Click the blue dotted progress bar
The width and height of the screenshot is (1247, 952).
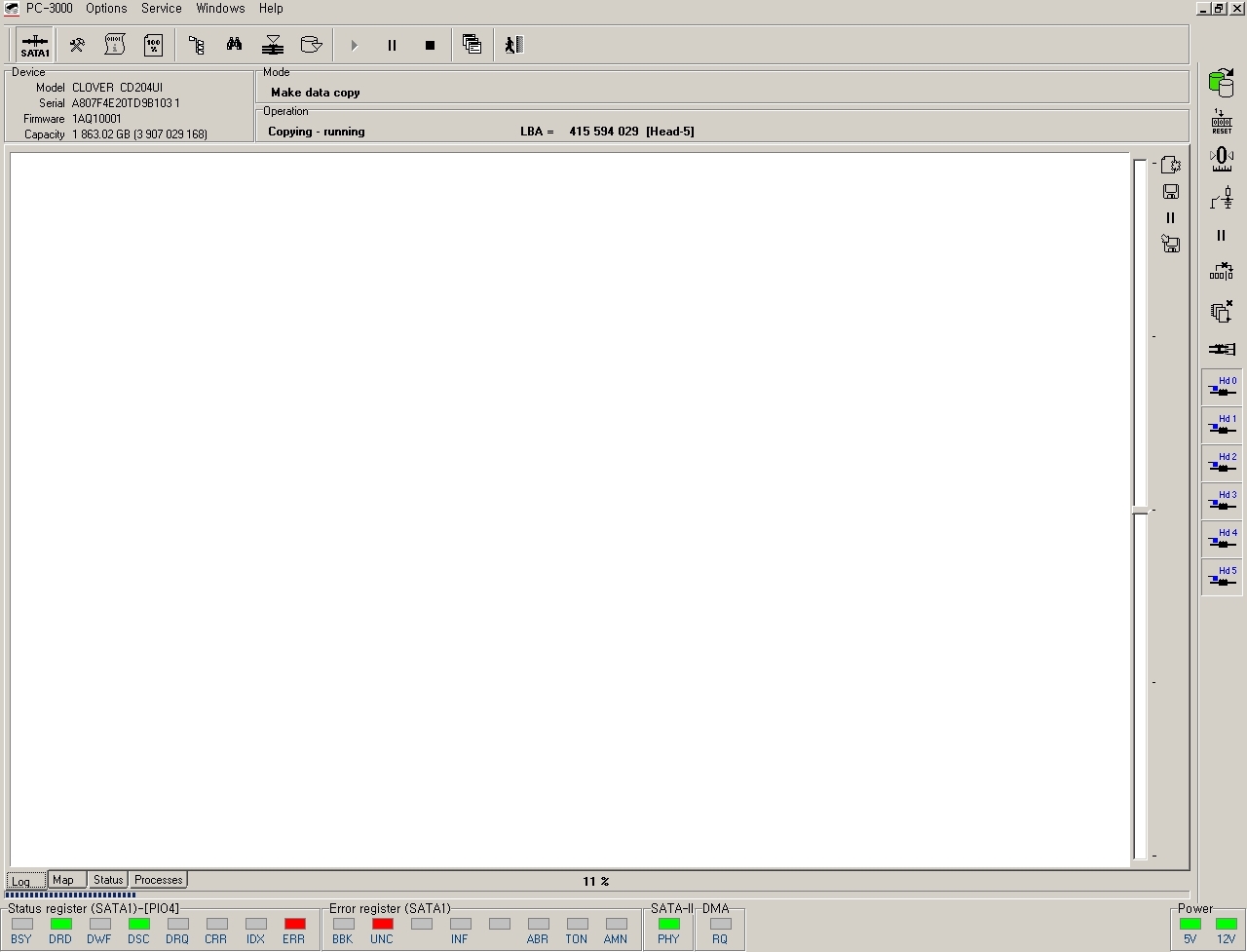[x=70, y=895]
